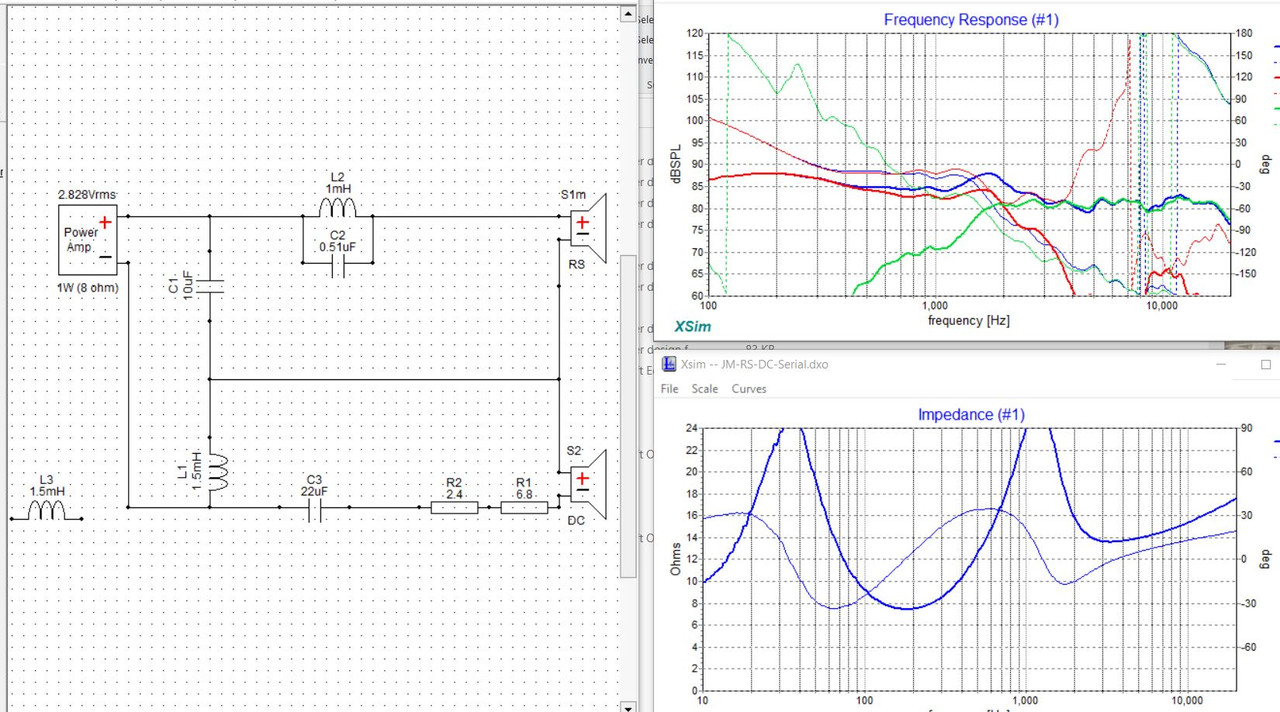The height and width of the screenshot is (712, 1280).
Task: Click schematic scrollbar down arrow
Action: [x=628, y=705]
